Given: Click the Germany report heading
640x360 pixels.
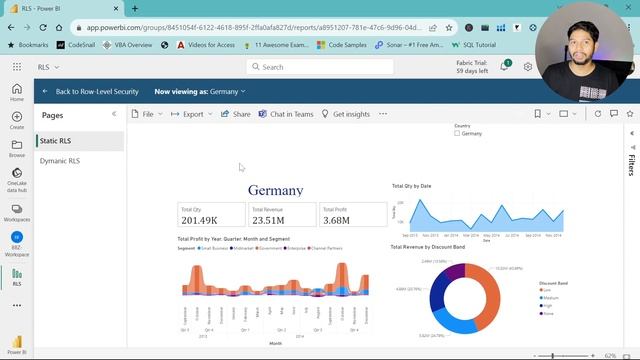Looking at the screenshot, I should [276, 190].
